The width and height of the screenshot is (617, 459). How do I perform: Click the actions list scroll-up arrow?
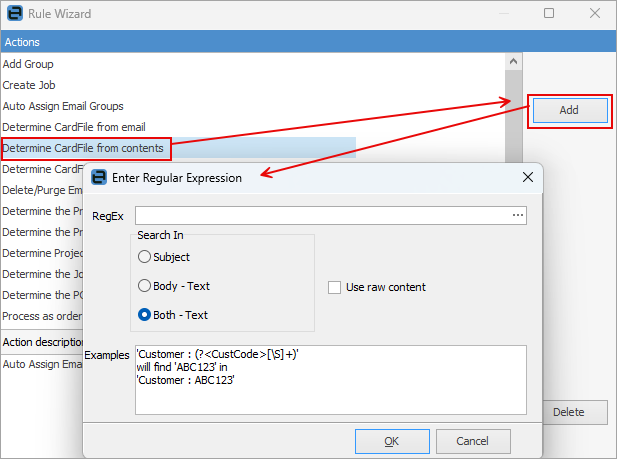[513, 61]
